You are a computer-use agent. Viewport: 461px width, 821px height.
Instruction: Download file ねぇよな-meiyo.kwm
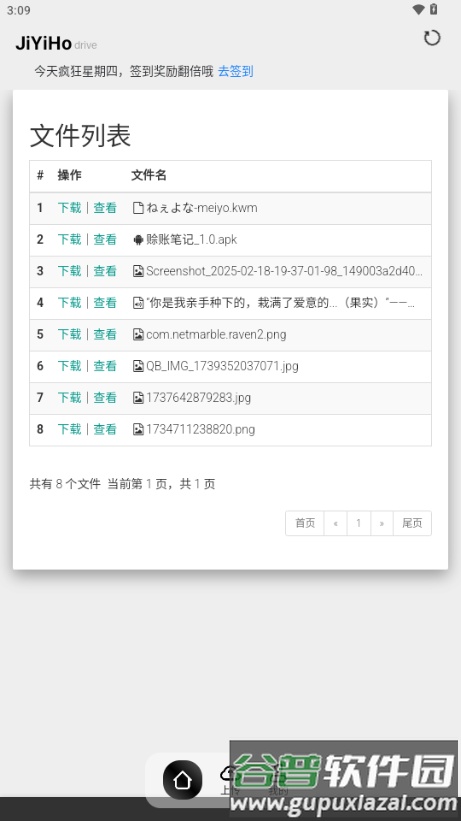(x=69, y=208)
